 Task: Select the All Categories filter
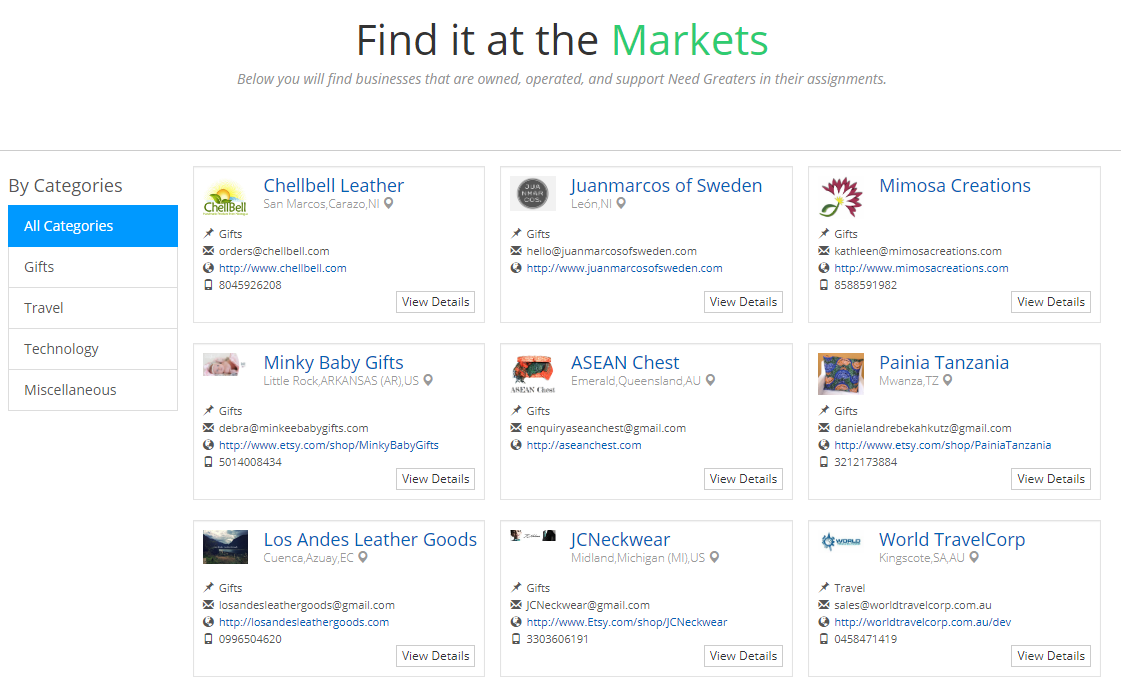93,226
